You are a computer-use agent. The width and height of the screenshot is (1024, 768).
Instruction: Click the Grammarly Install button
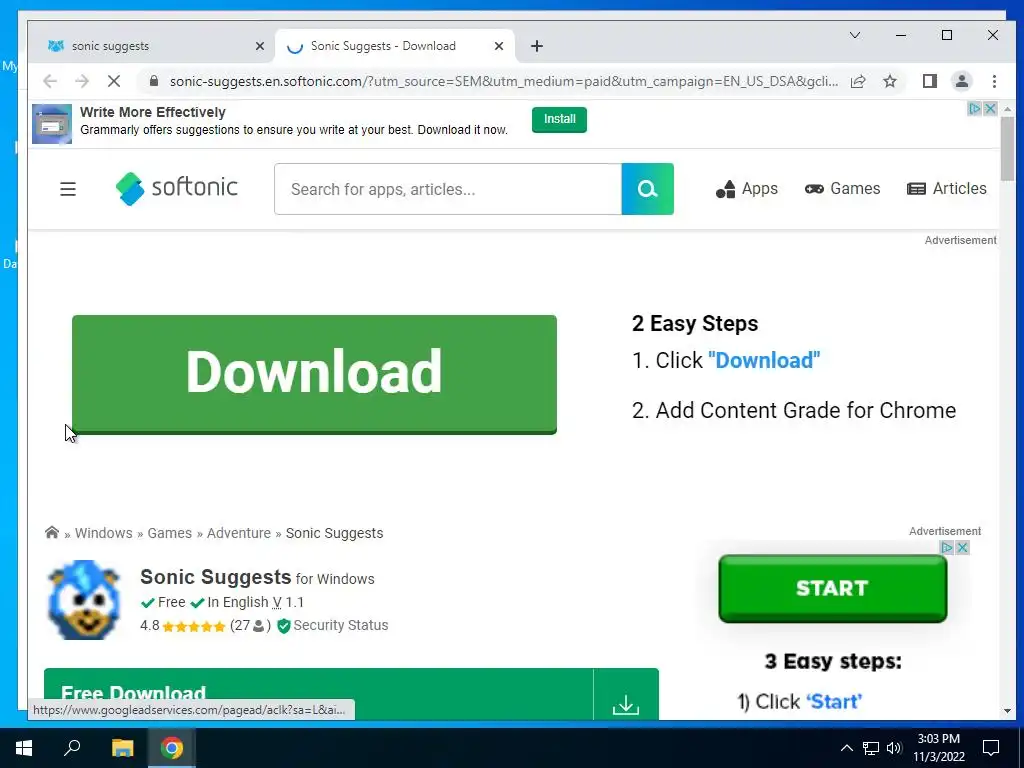tap(559, 120)
